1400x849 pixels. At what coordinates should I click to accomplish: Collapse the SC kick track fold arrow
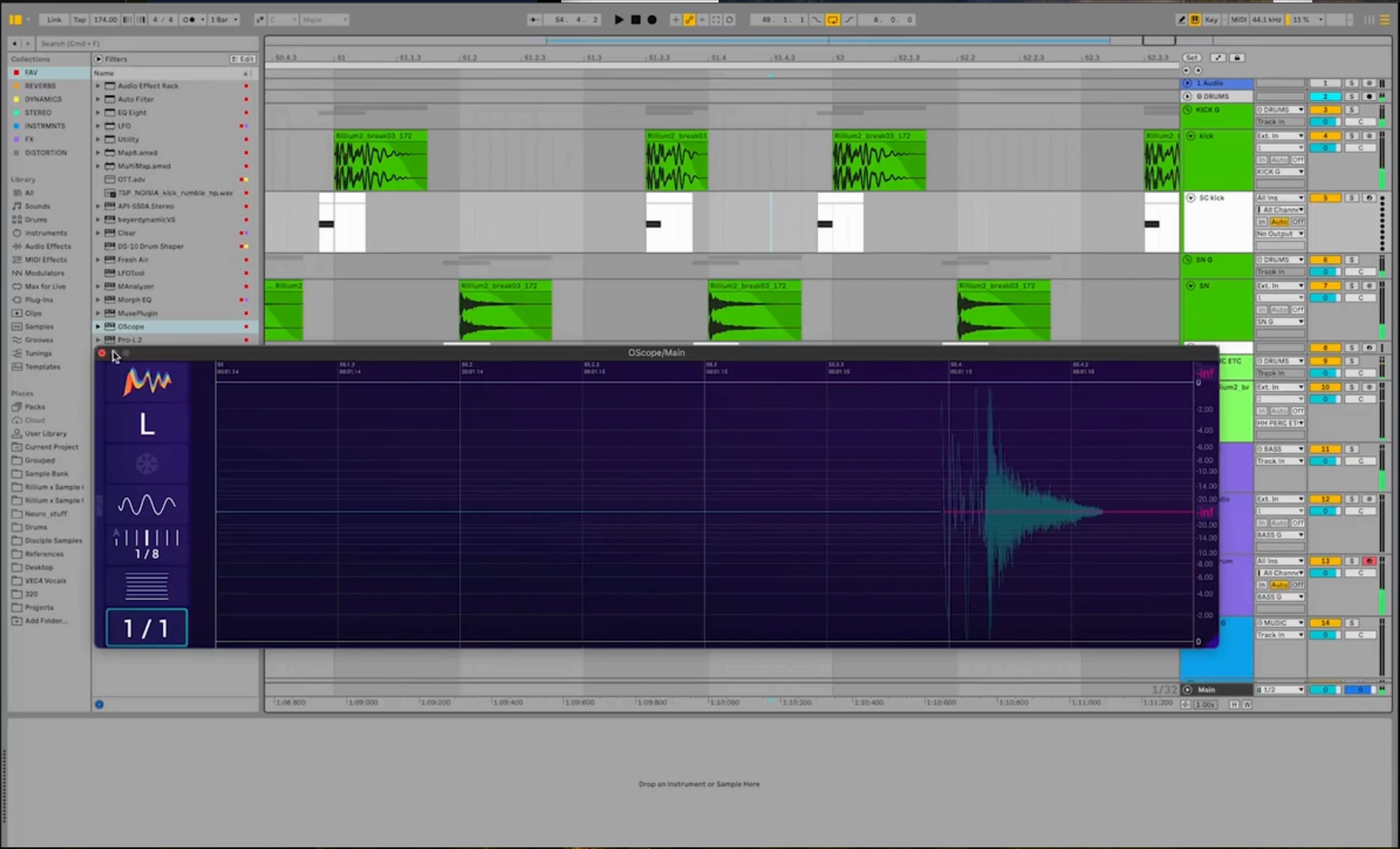tap(1190, 198)
